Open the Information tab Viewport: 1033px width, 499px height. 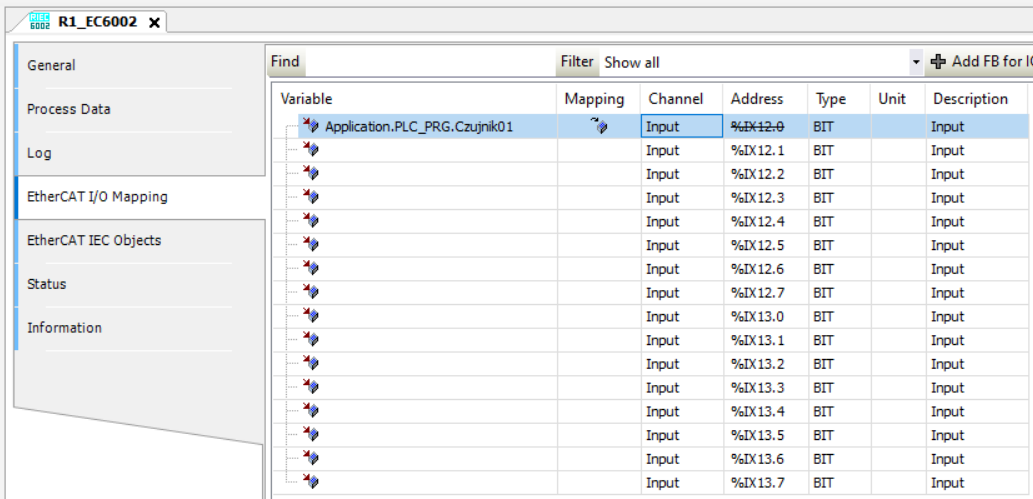64,328
